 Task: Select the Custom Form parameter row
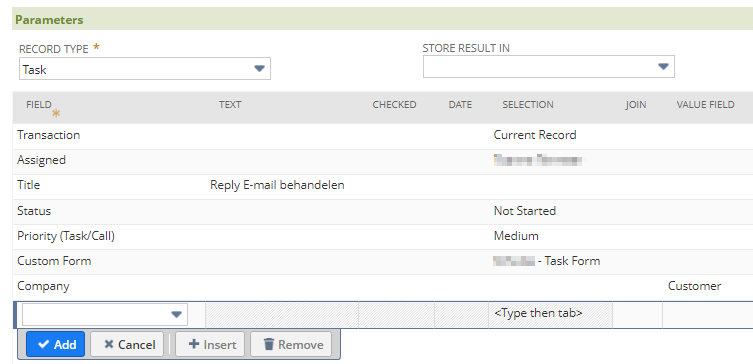pyautogui.click(x=383, y=261)
